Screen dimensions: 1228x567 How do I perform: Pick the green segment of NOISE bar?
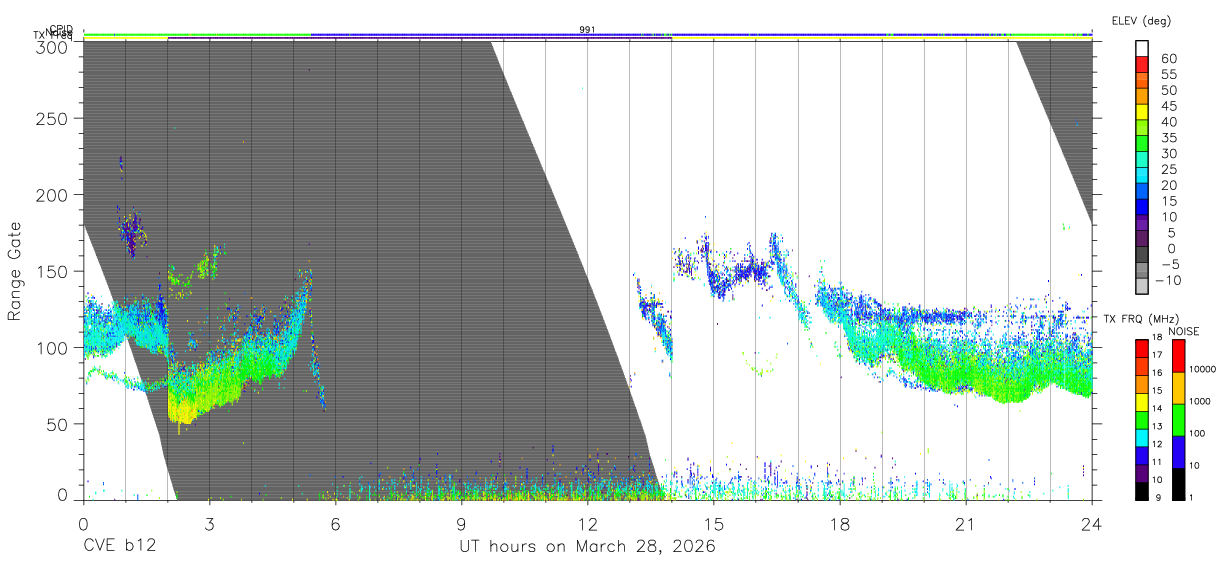click(1177, 419)
